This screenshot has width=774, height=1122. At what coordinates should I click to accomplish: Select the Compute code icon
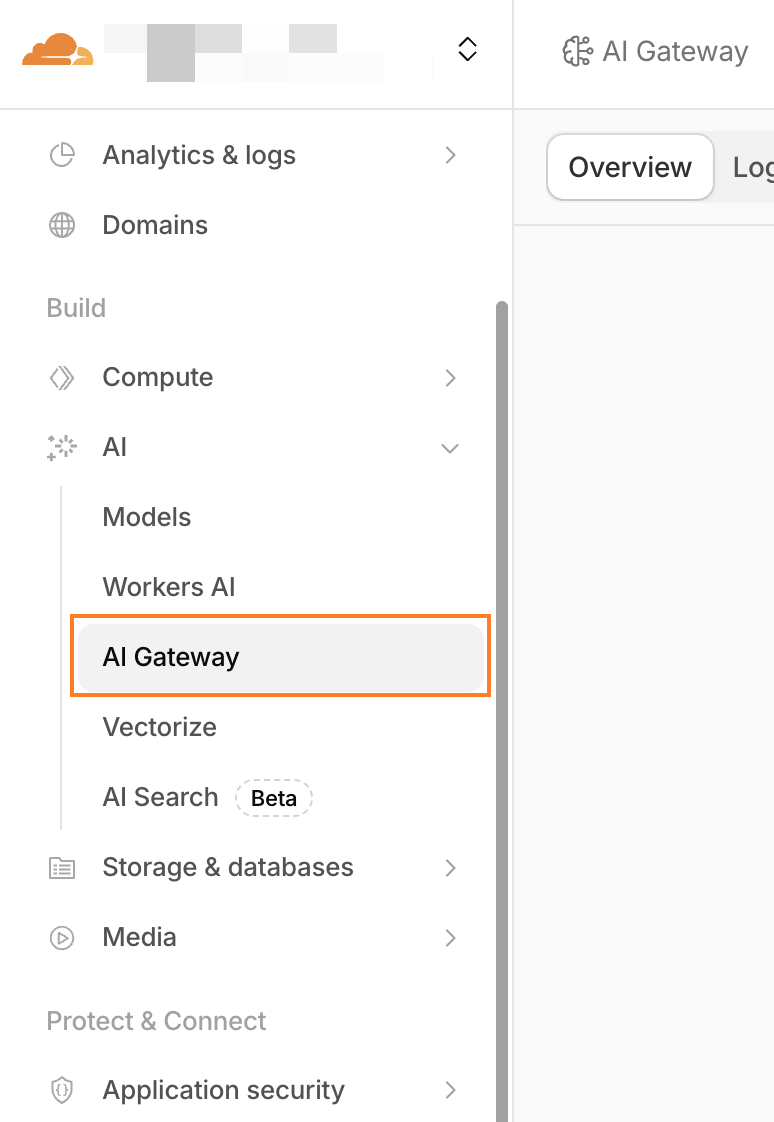[x=61, y=377]
